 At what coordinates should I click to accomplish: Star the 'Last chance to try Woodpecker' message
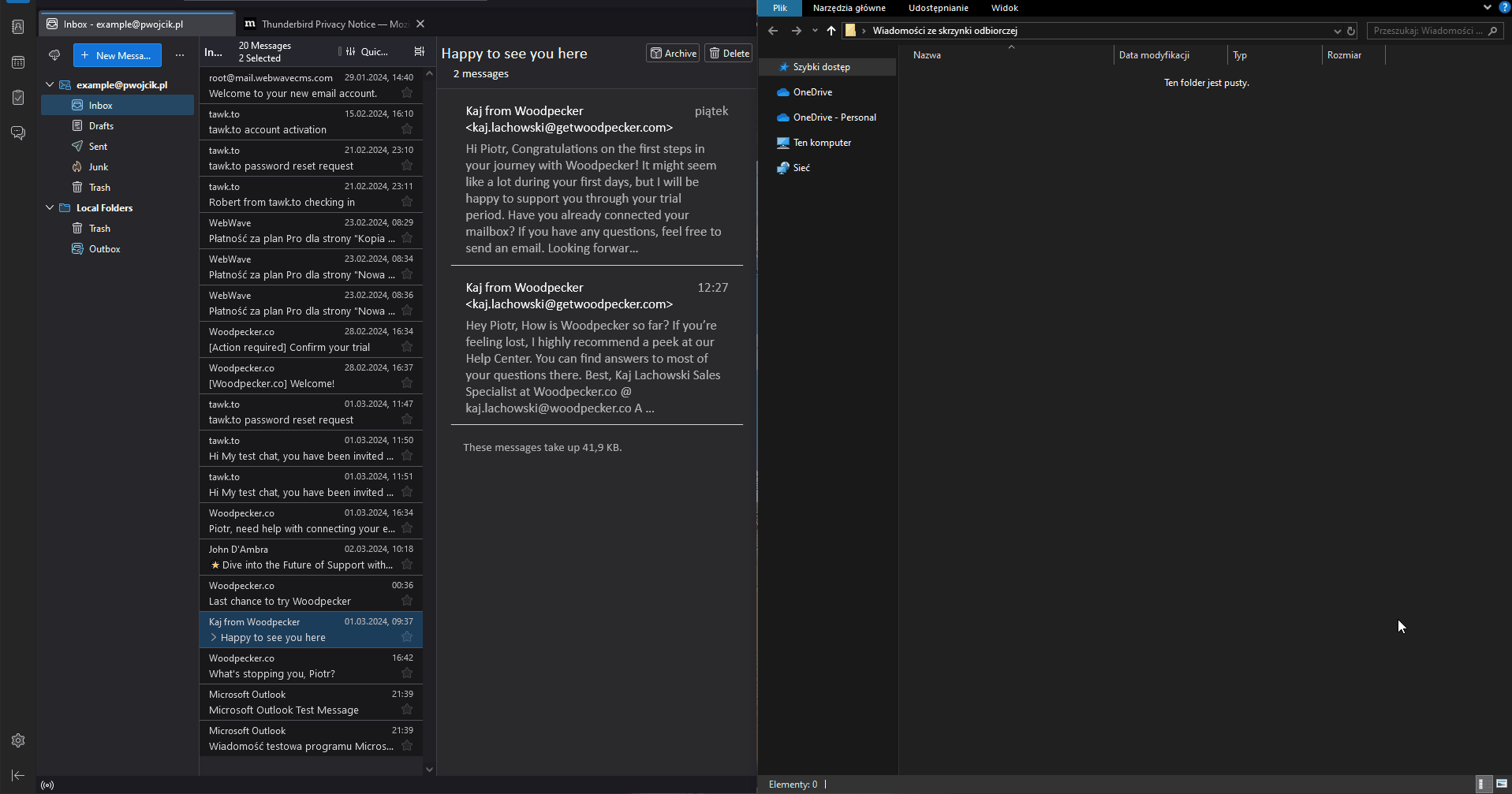[x=407, y=601]
